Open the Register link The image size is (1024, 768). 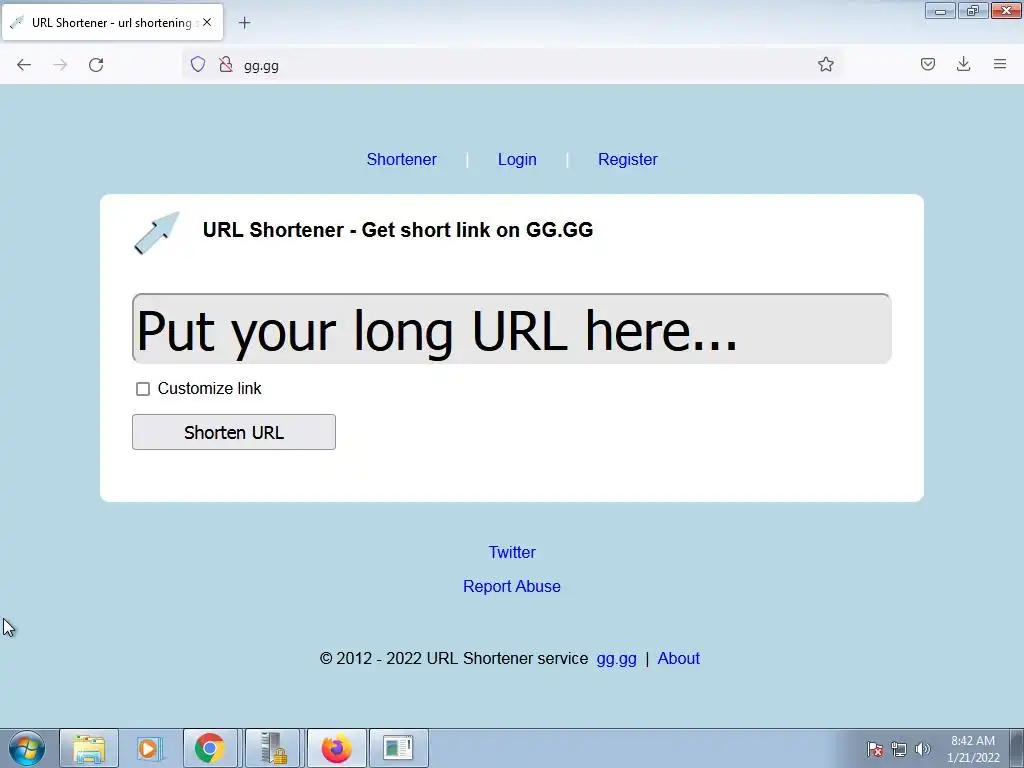pos(628,159)
